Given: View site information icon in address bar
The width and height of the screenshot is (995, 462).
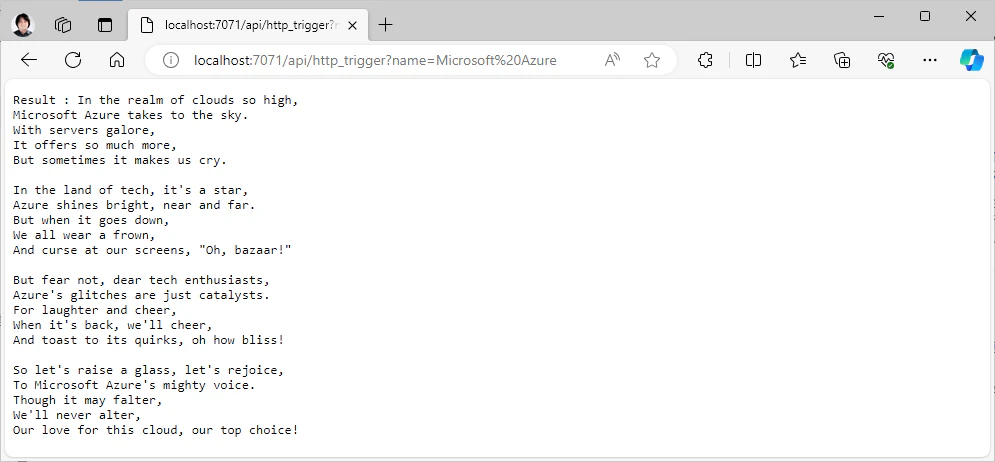Looking at the screenshot, I should 171,60.
